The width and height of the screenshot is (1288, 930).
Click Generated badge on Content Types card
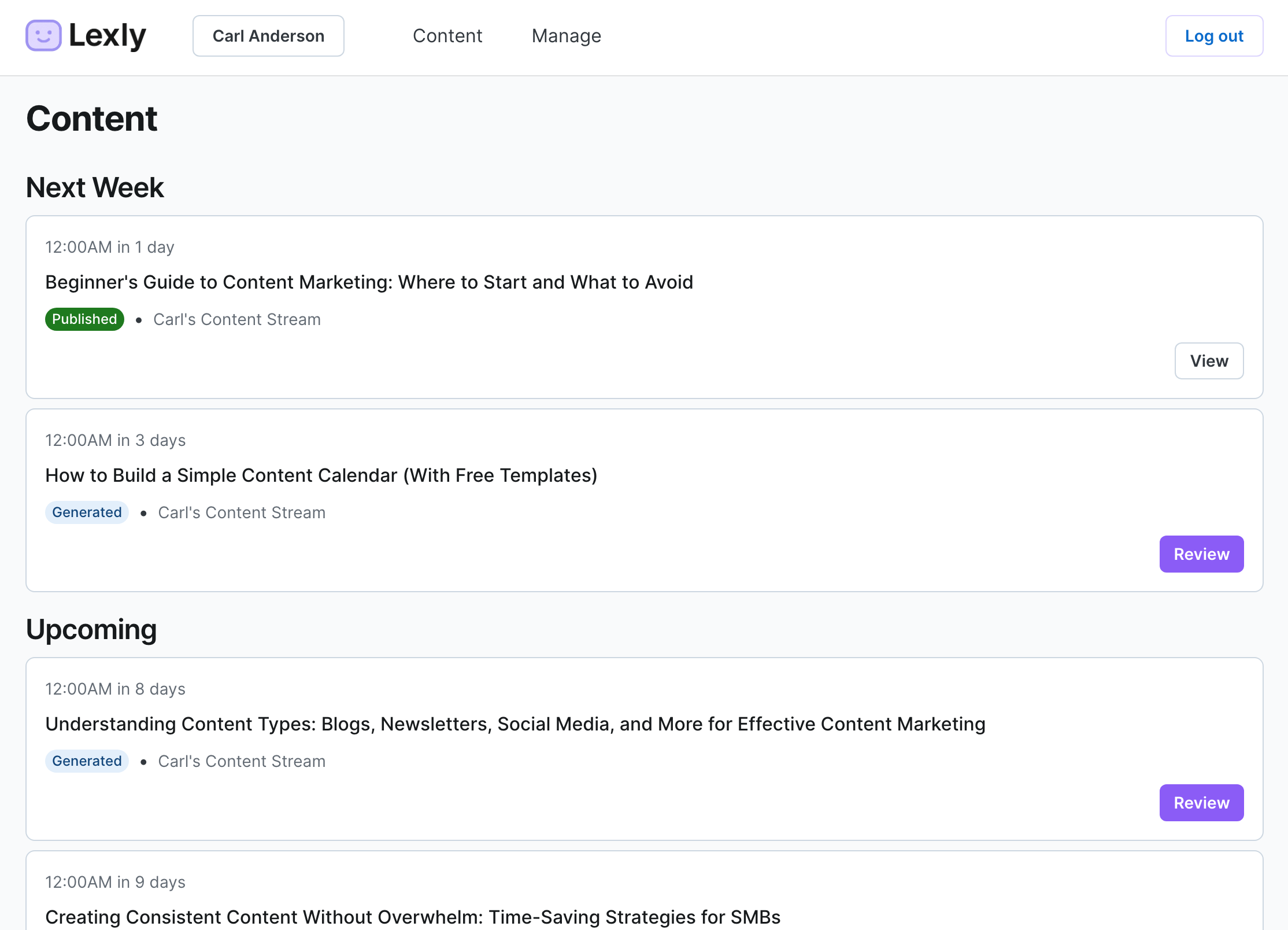tap(87, 761)
